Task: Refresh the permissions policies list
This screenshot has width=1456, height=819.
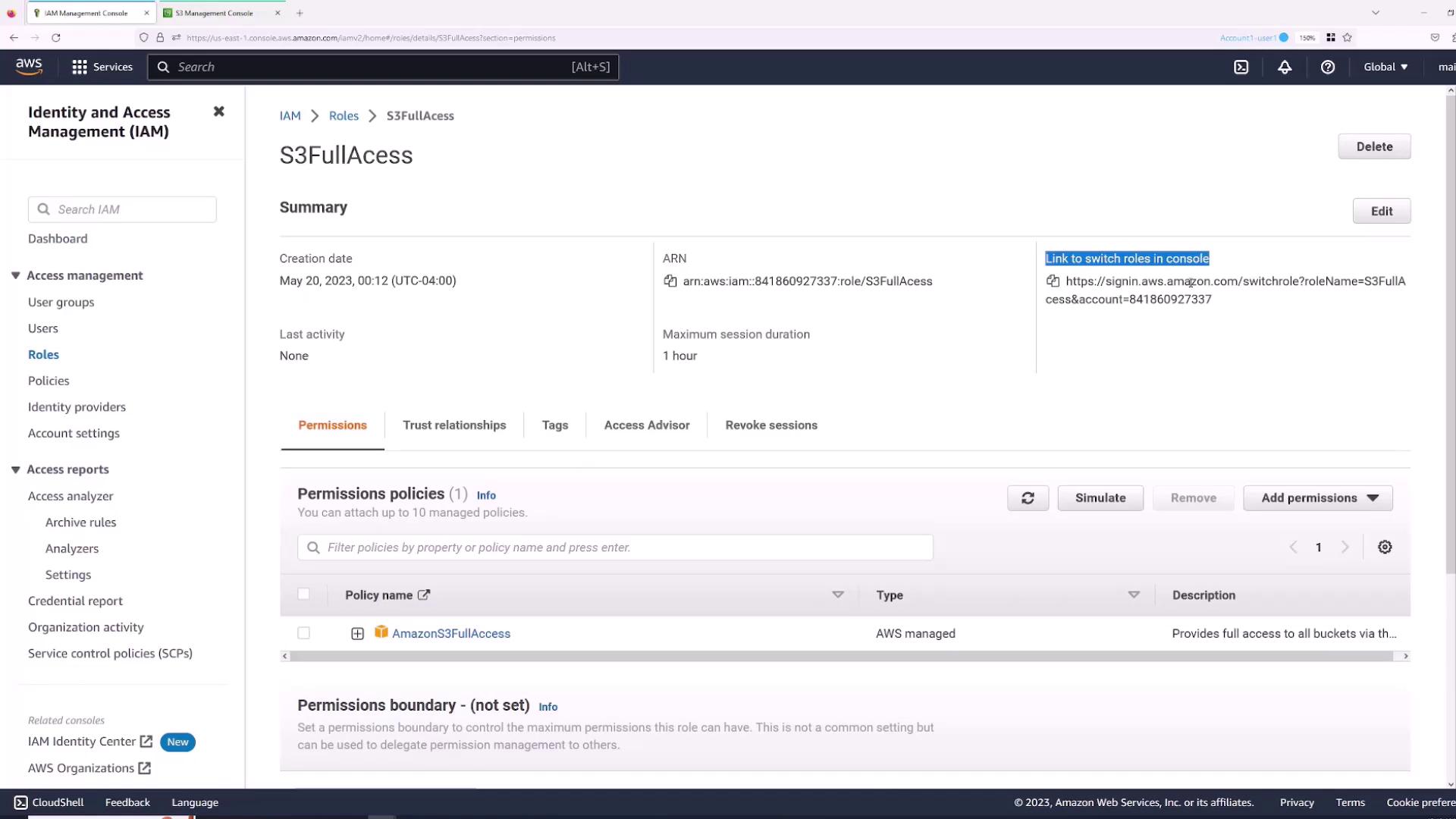Action: coord(1028,498)
